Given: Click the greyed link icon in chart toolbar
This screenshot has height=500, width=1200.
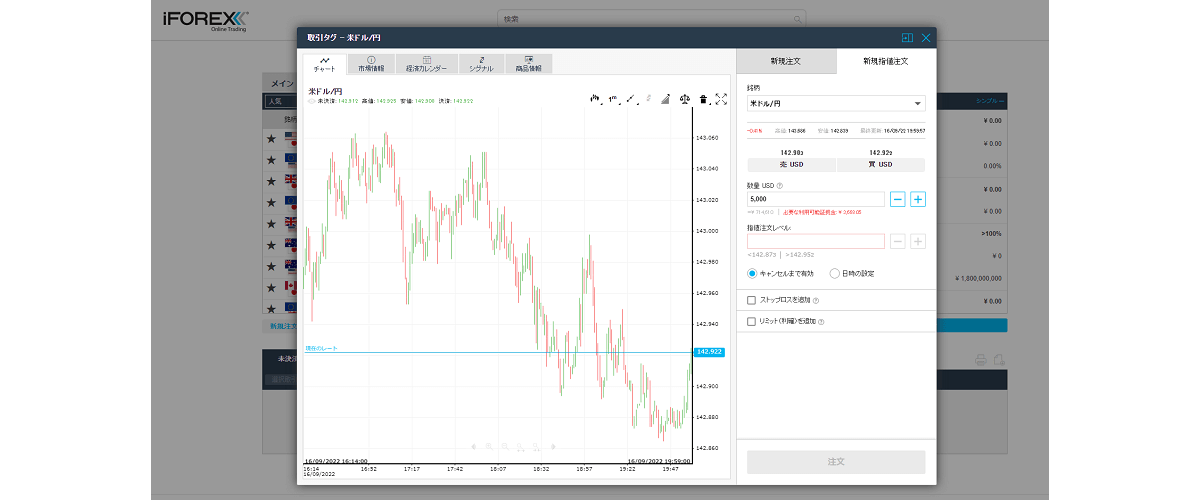Looking at the screenshot, I should [648, 98].
